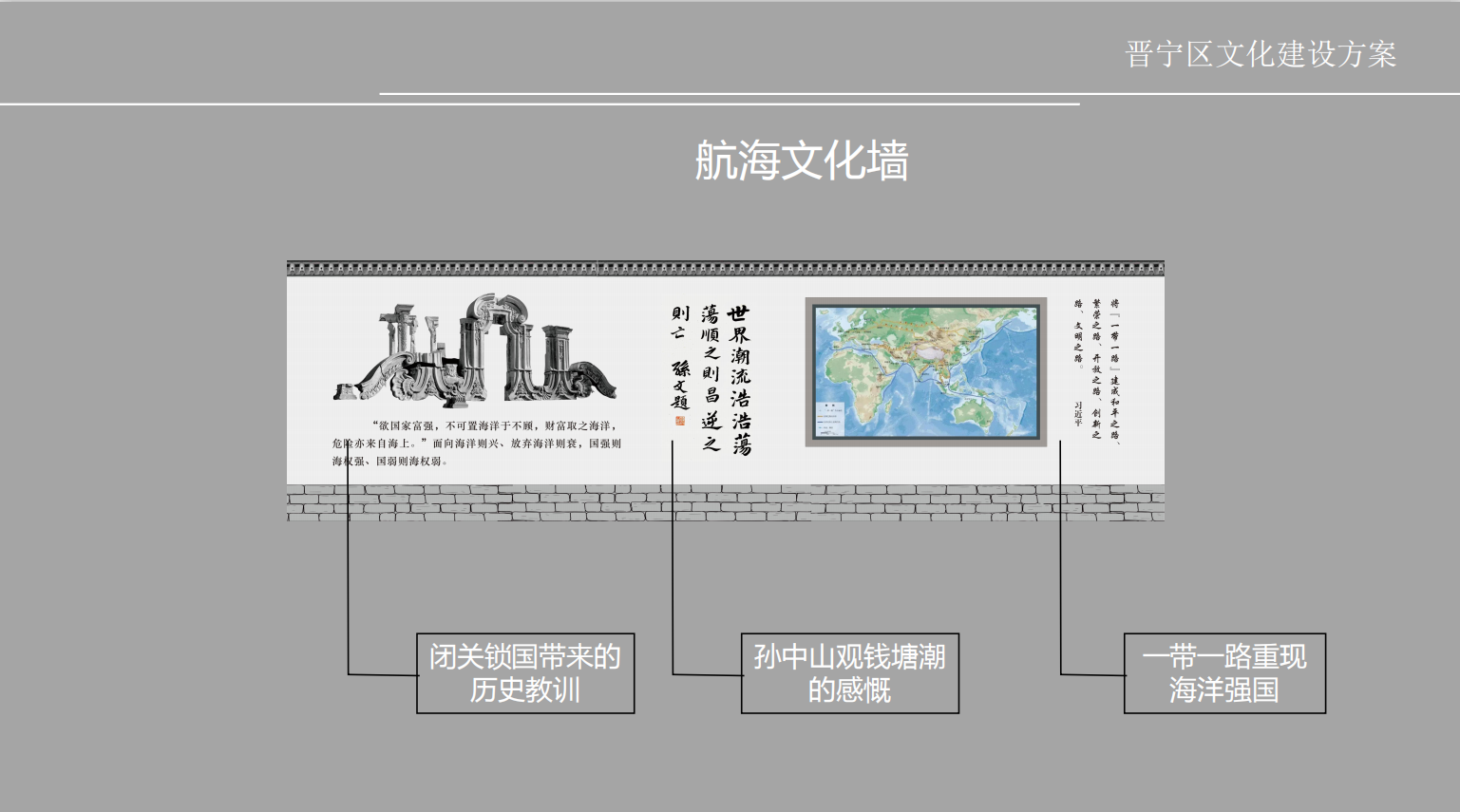Select the red seal stamp under the calligraphy
Screen dimensions: 1460x812
click(x=680, y=420)
